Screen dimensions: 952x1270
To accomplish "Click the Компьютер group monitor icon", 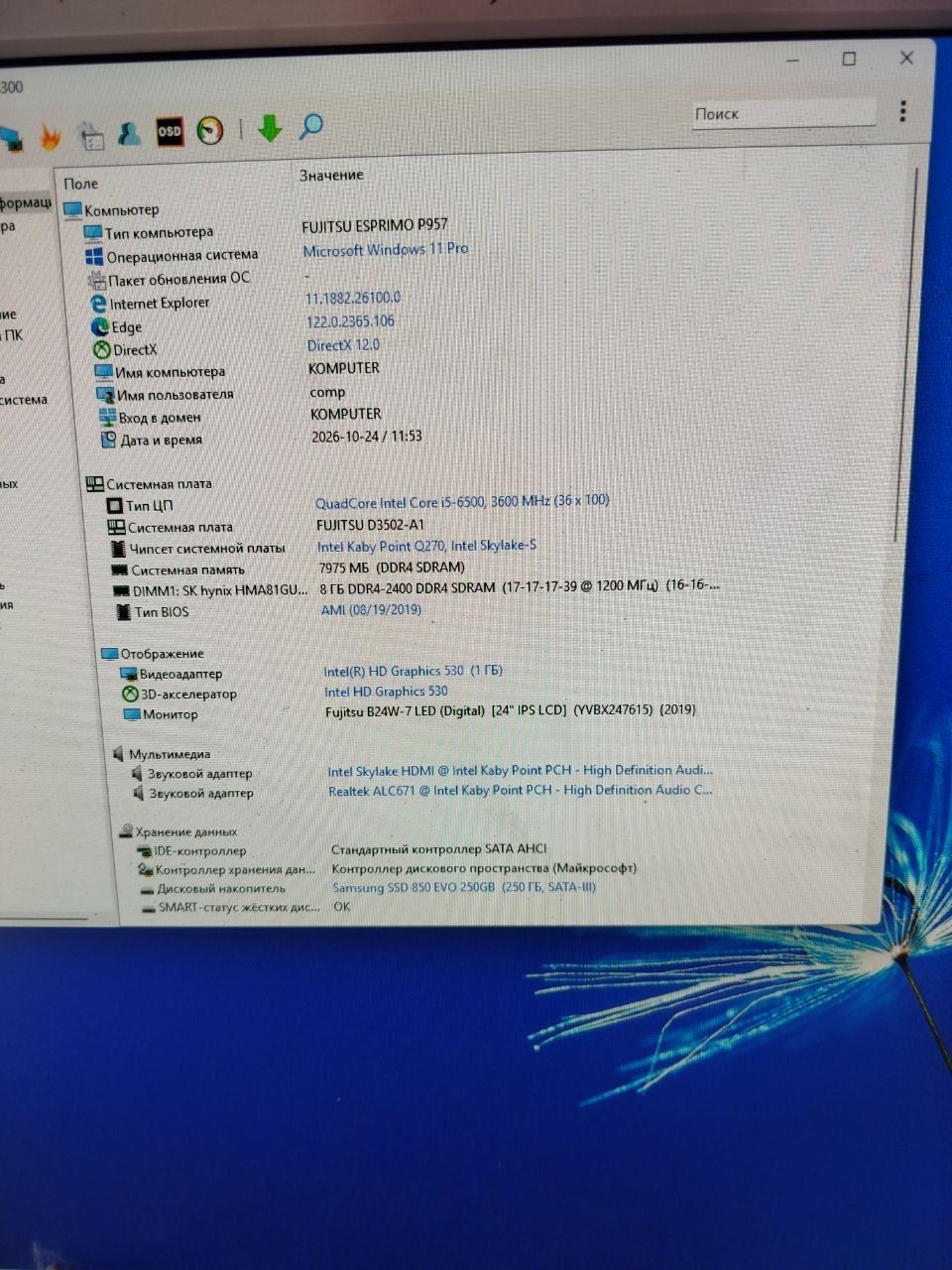I will coord(72,209).
